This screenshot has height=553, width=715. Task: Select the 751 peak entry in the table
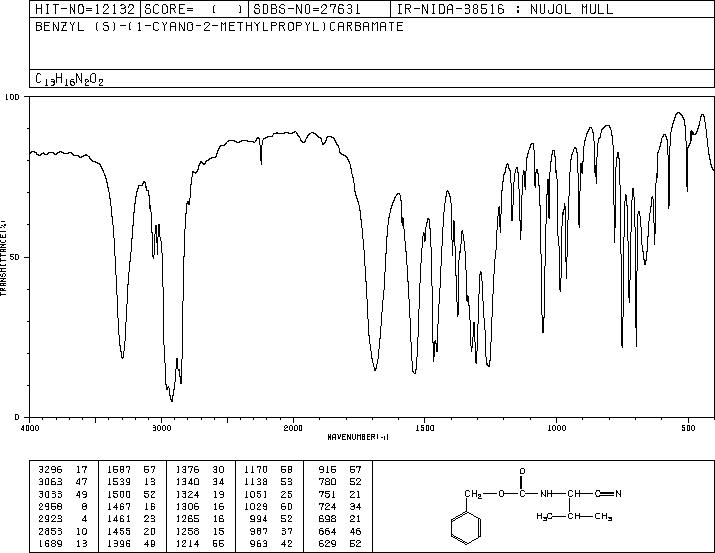pos(340,494)
